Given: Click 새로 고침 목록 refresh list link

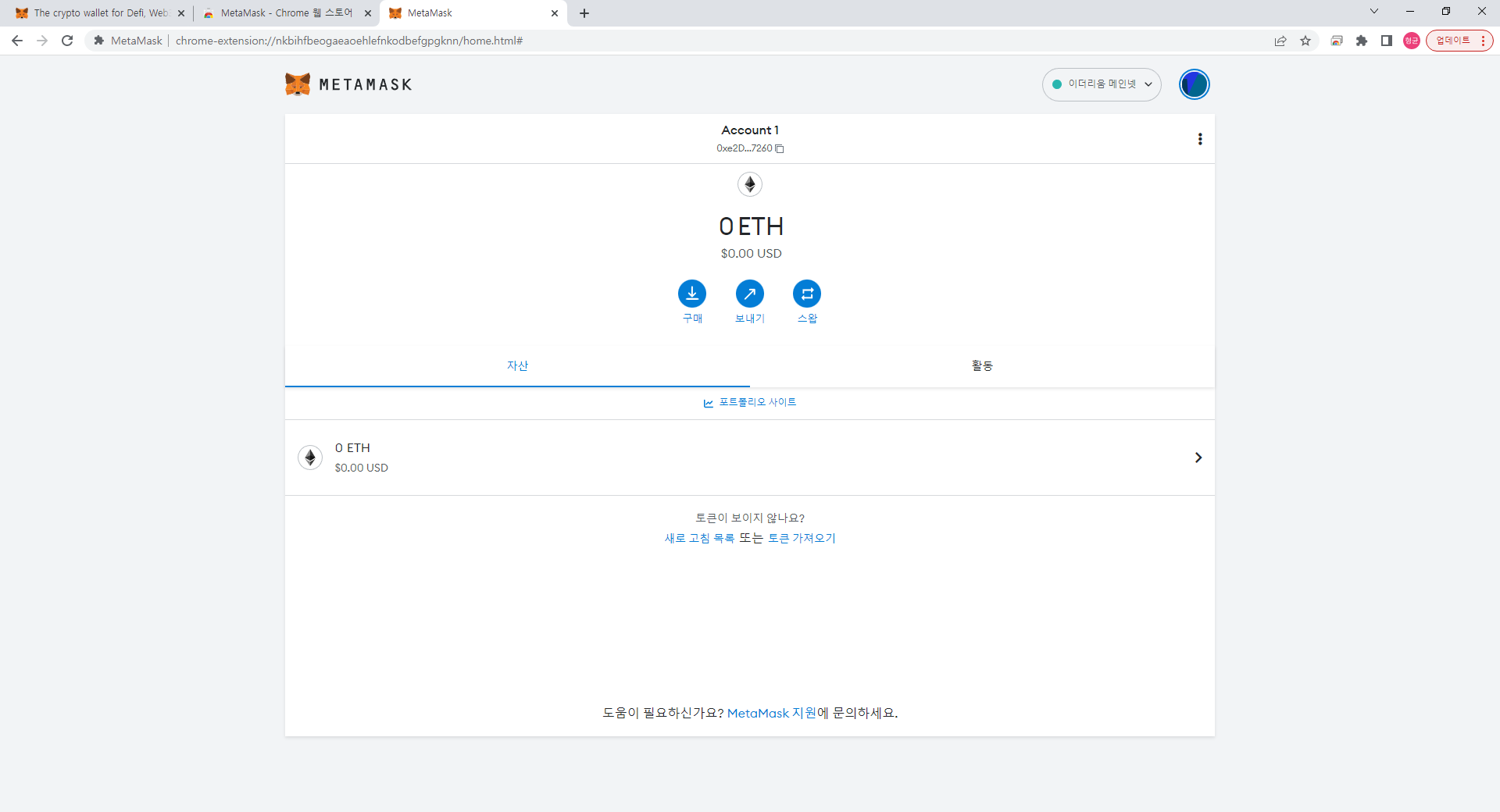Looking at the screenshot, I should point(699,538).
